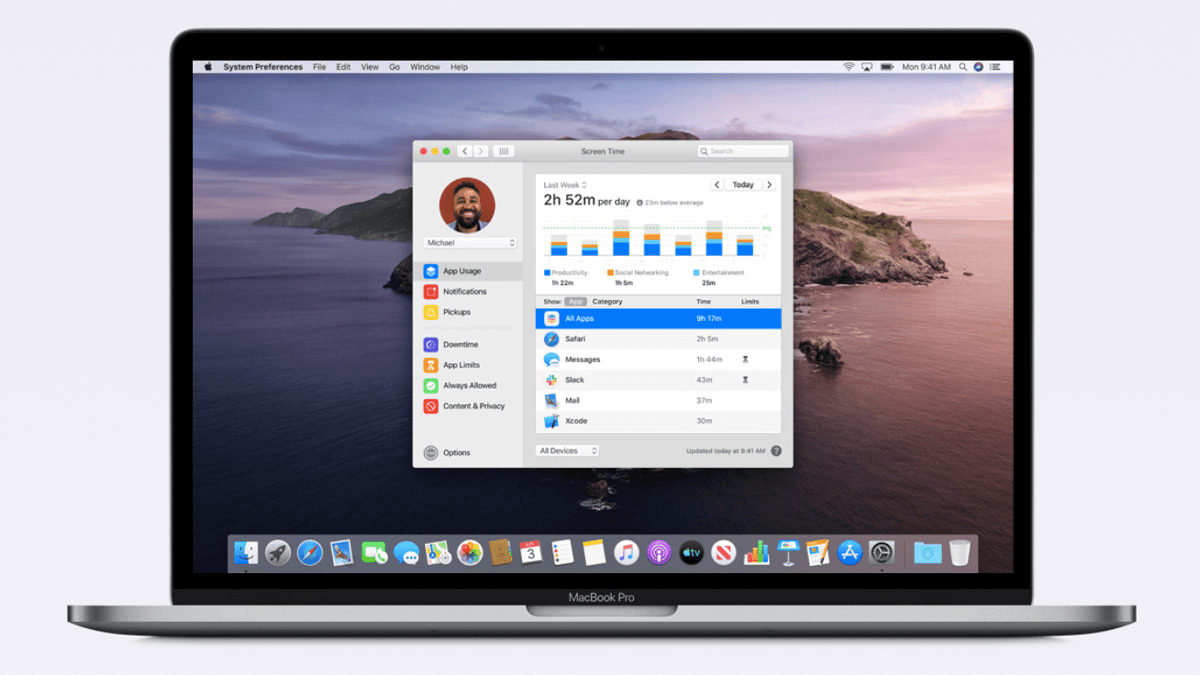1200x675 pixels.
Task: Select the Notifications sidebar item
Action: point(464,292)
